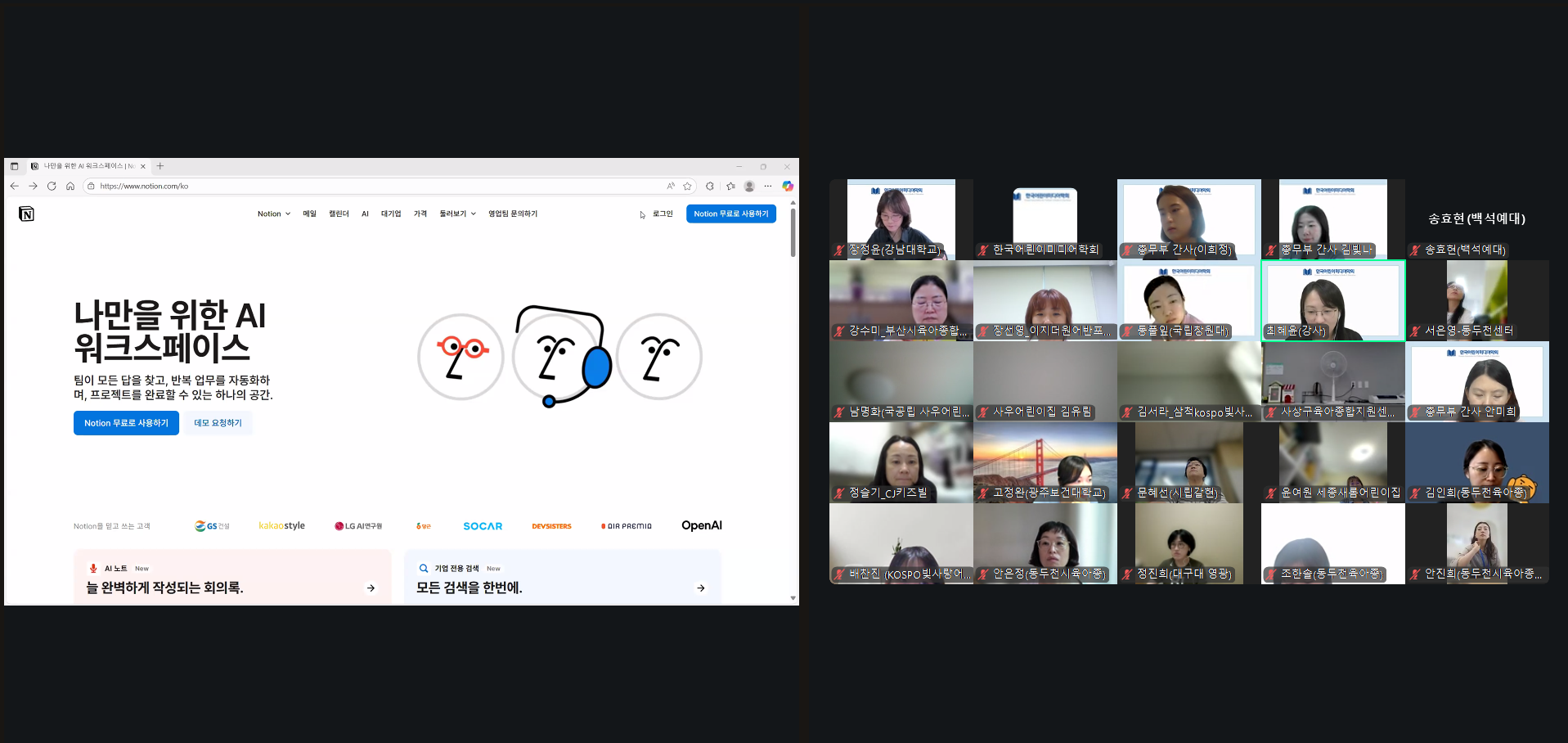Click the face wearing blue headset illustration

pos(561,355)
